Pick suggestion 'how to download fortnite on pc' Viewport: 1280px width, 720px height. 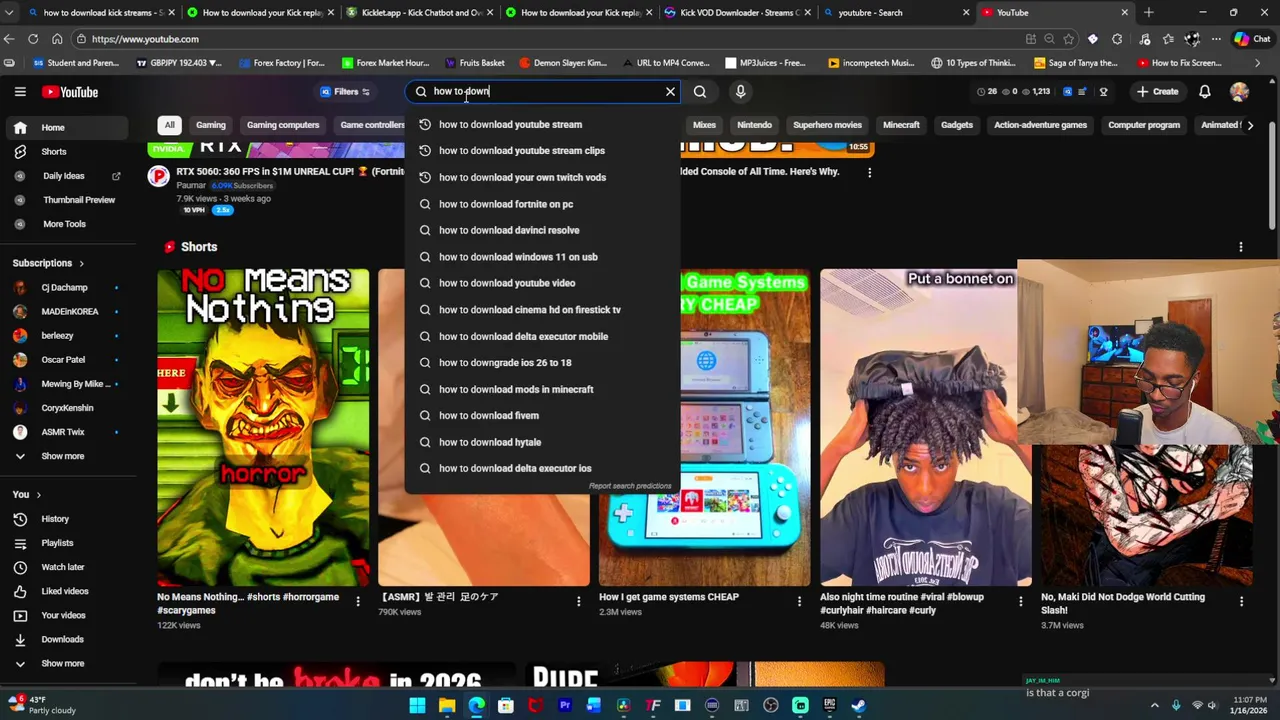coord(543,204)
